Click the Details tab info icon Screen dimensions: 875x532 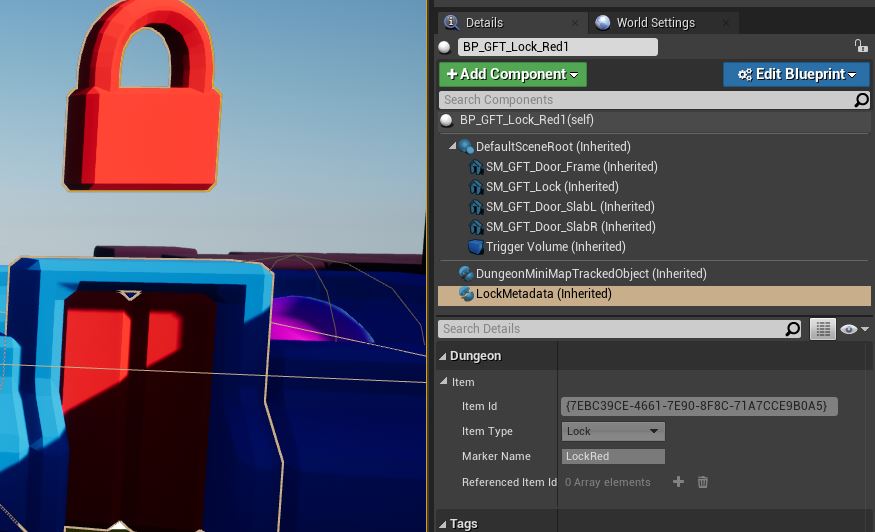pyautogui.click(x=451, y=22)
